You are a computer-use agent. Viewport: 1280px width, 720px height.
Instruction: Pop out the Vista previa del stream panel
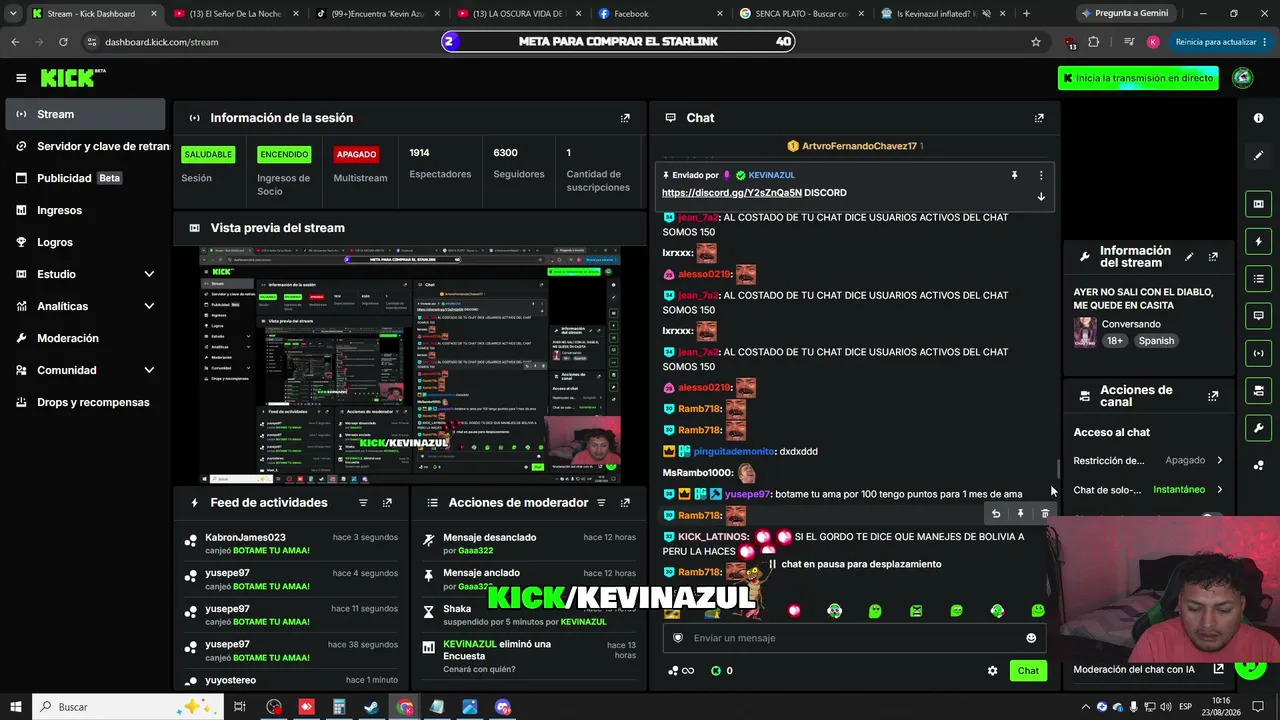click(625, 228)
